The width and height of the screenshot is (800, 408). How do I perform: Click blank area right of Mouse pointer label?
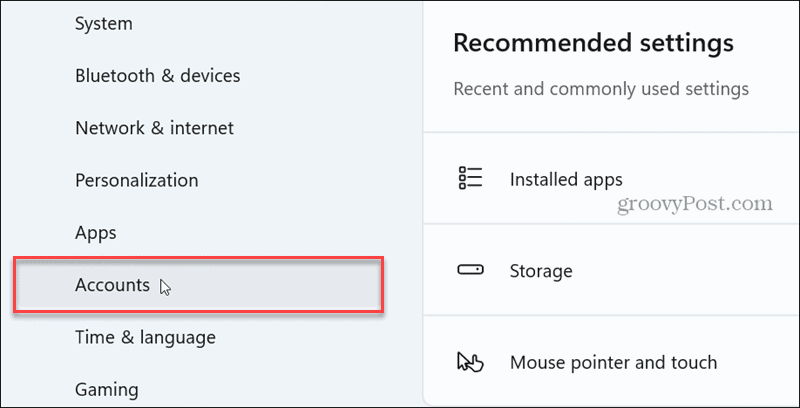pyautogui.click(x=760, y=362)
